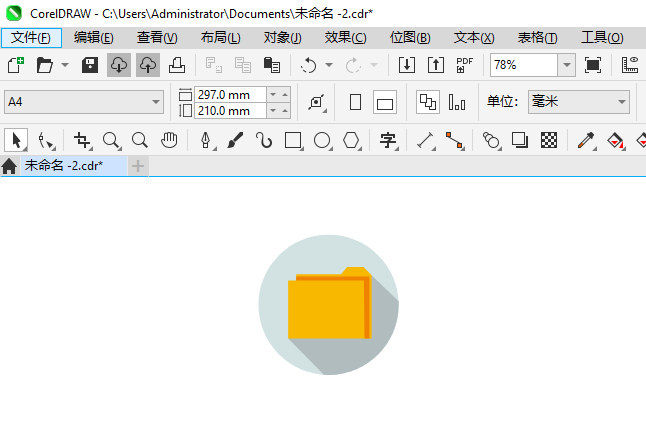Open the Undo history dropdown

click(x=329, y=65)
